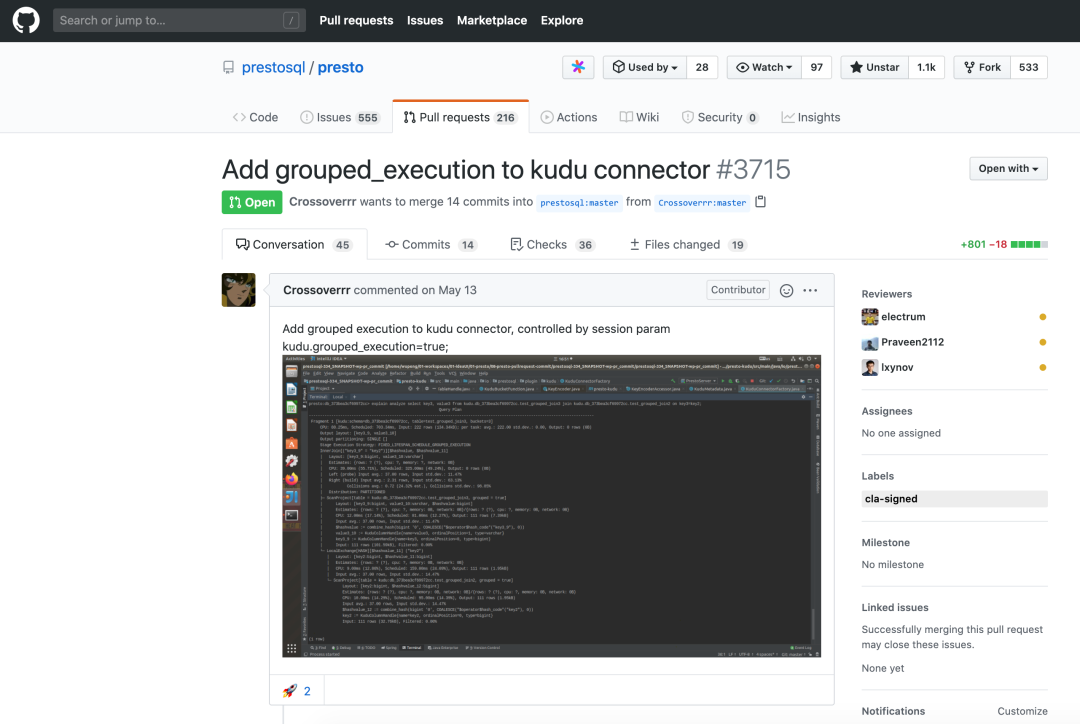Click the Crossoverrr name in comment header

pos(317,290)
